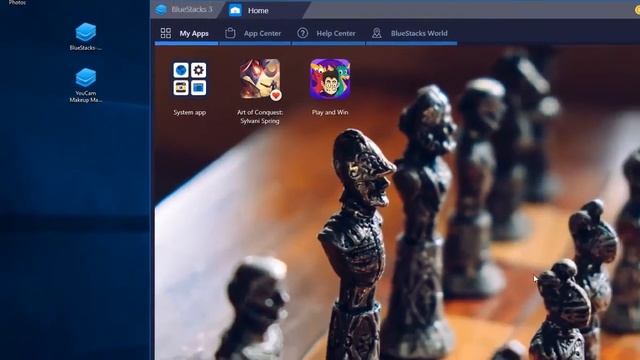Click the camera icon in System app folder
This screenshot has width=640, height=360.
click(180, 88)
